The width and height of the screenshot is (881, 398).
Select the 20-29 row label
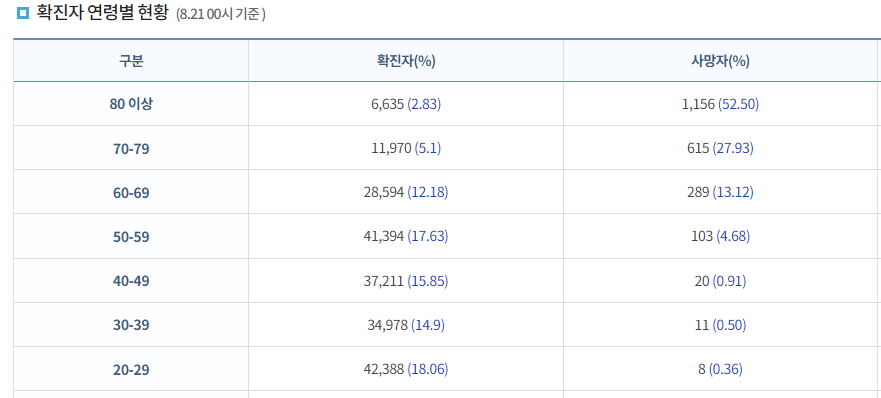[x=131, y=369]
